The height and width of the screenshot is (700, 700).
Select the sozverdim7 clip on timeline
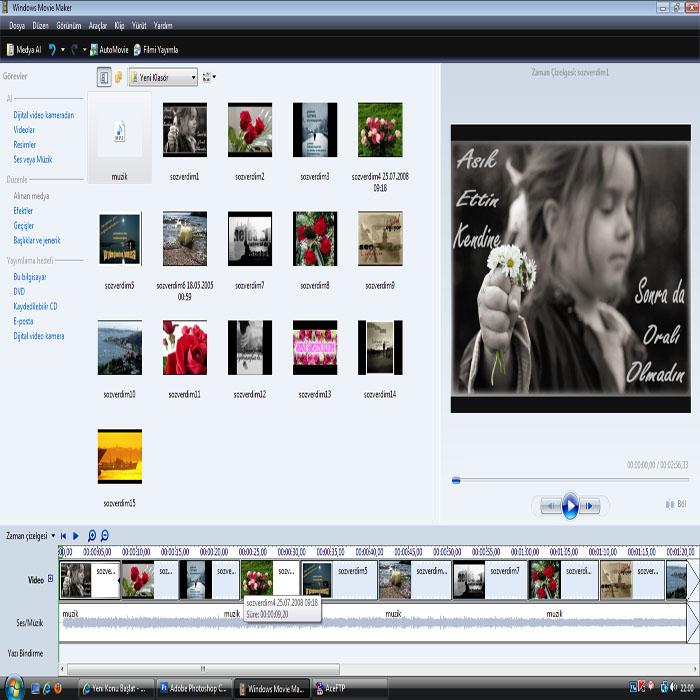click(490, 580)
